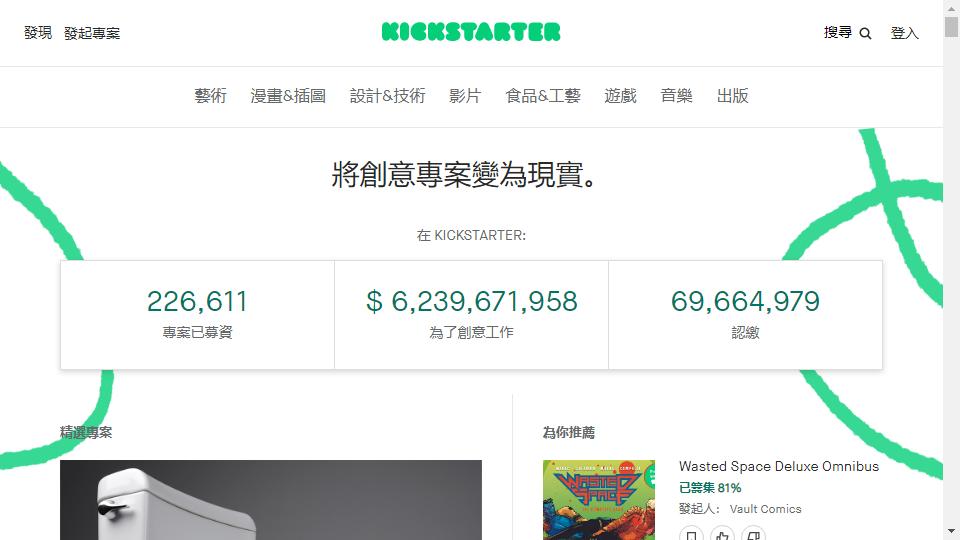Click the thumbs-up icon under Vault Comics
Image resolution: width=960 pixels, height=540 pixels.
click(x=722, y=534)
